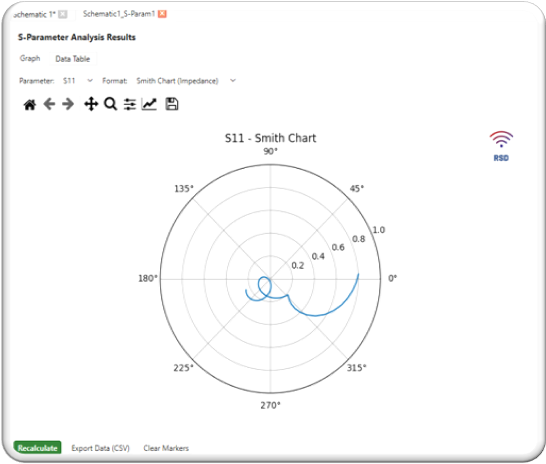Screen dimensions: 546x464
Task: Click the 0.2 radial label
Action: coord(297,266)
